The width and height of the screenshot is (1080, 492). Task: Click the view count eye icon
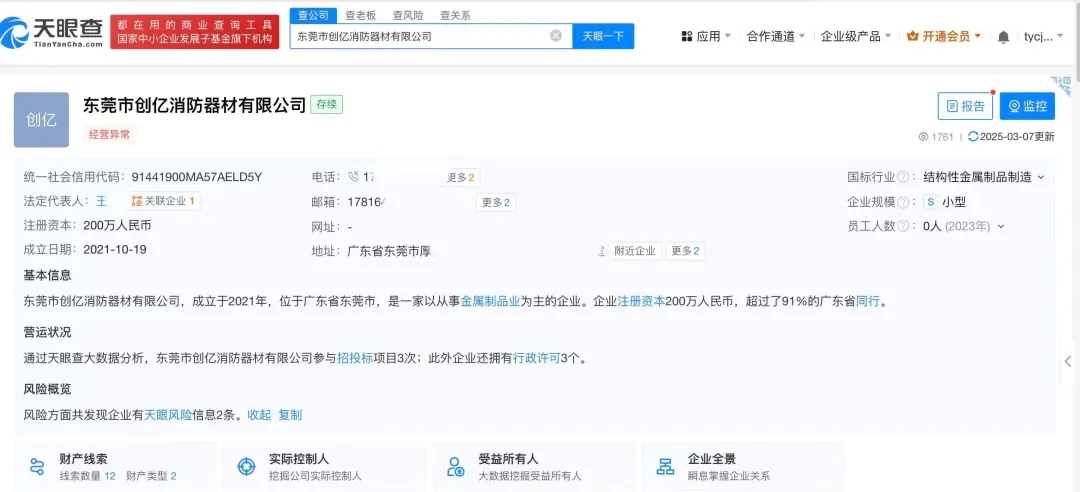coord(924,136)
